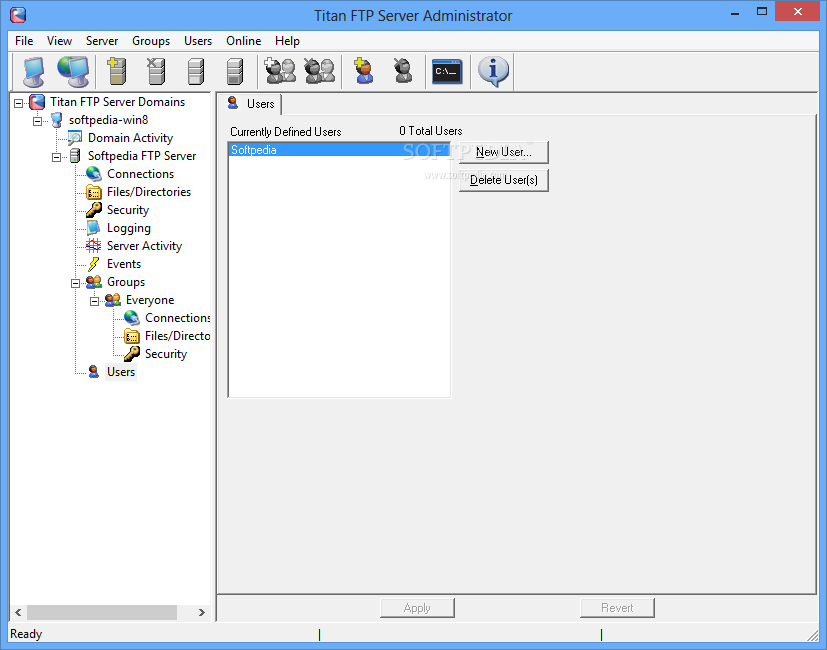Click the add new server toolbar icon
This screenshot has height=650, width=827.
coord(117,71)
